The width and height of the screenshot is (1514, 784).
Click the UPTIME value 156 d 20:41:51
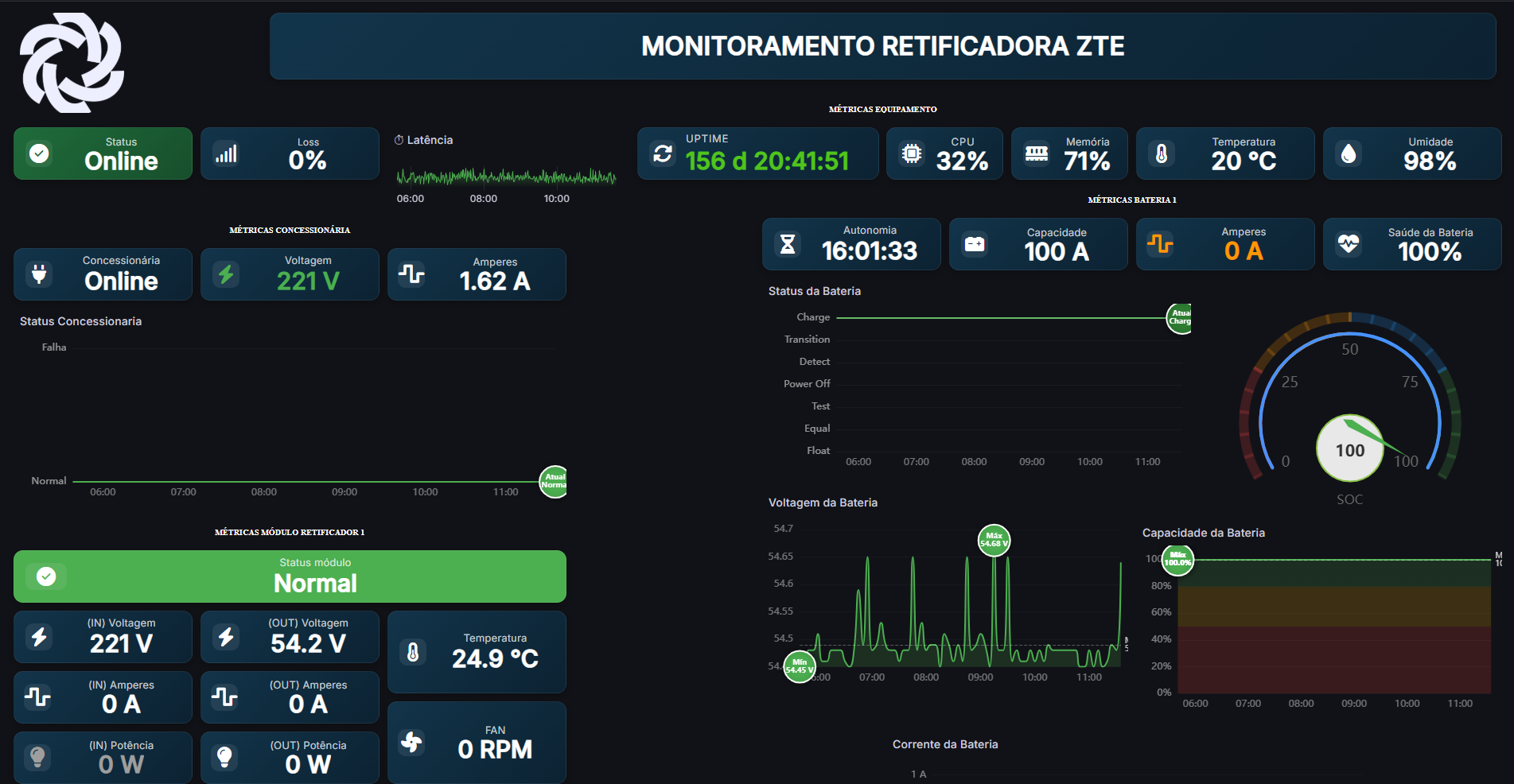click(767, 161)
